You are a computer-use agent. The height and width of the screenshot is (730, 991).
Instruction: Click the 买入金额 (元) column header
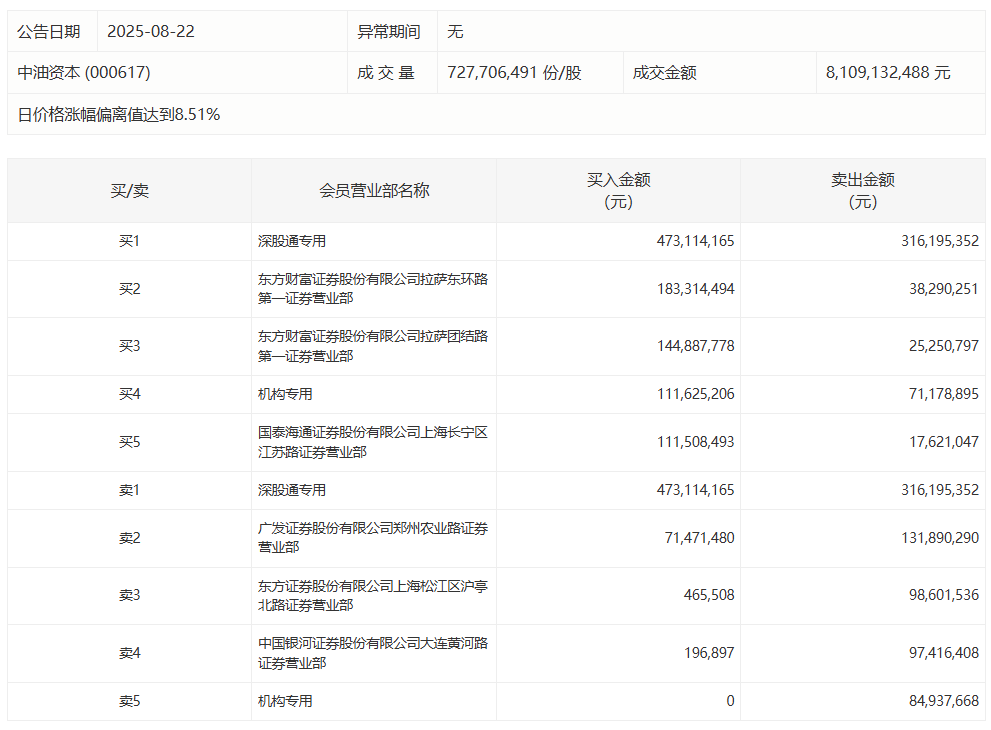click(618, 191)
